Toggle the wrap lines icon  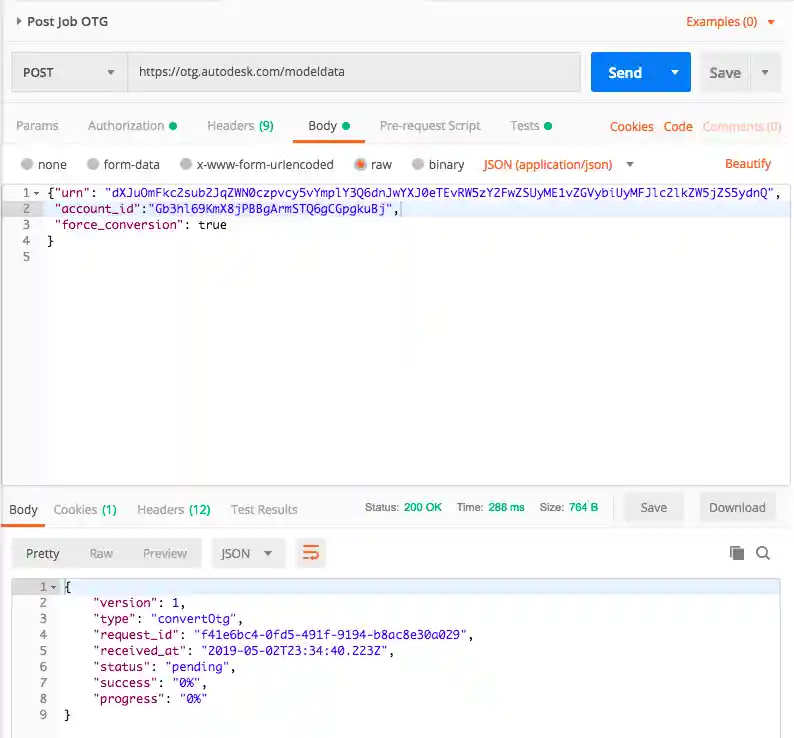[x=311, y=553]
